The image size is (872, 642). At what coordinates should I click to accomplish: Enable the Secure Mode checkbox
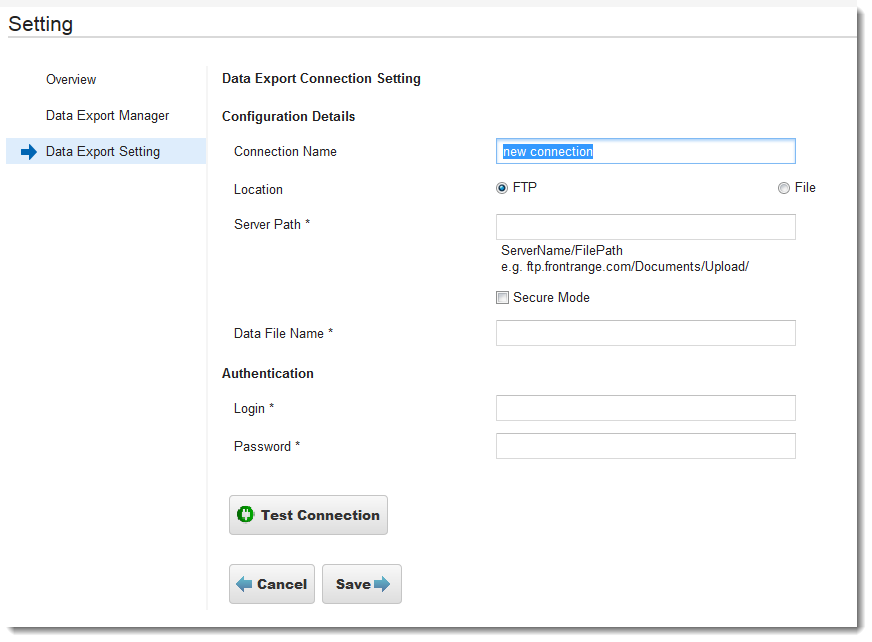(502, 298)
